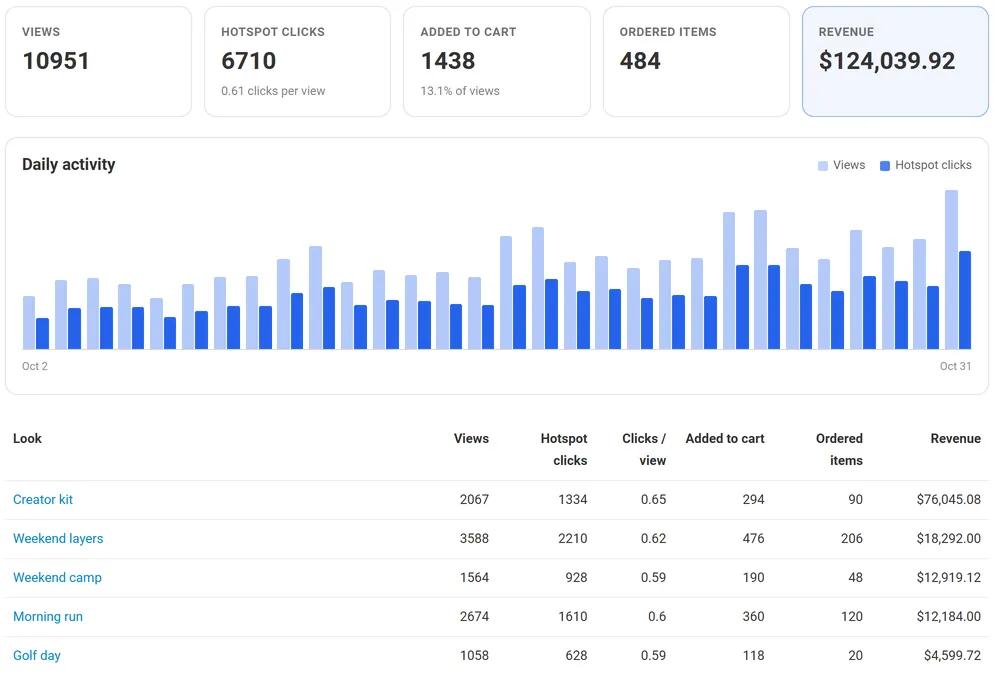Click the Oct 31 axis label
The image size is (995, 680).
956,366
